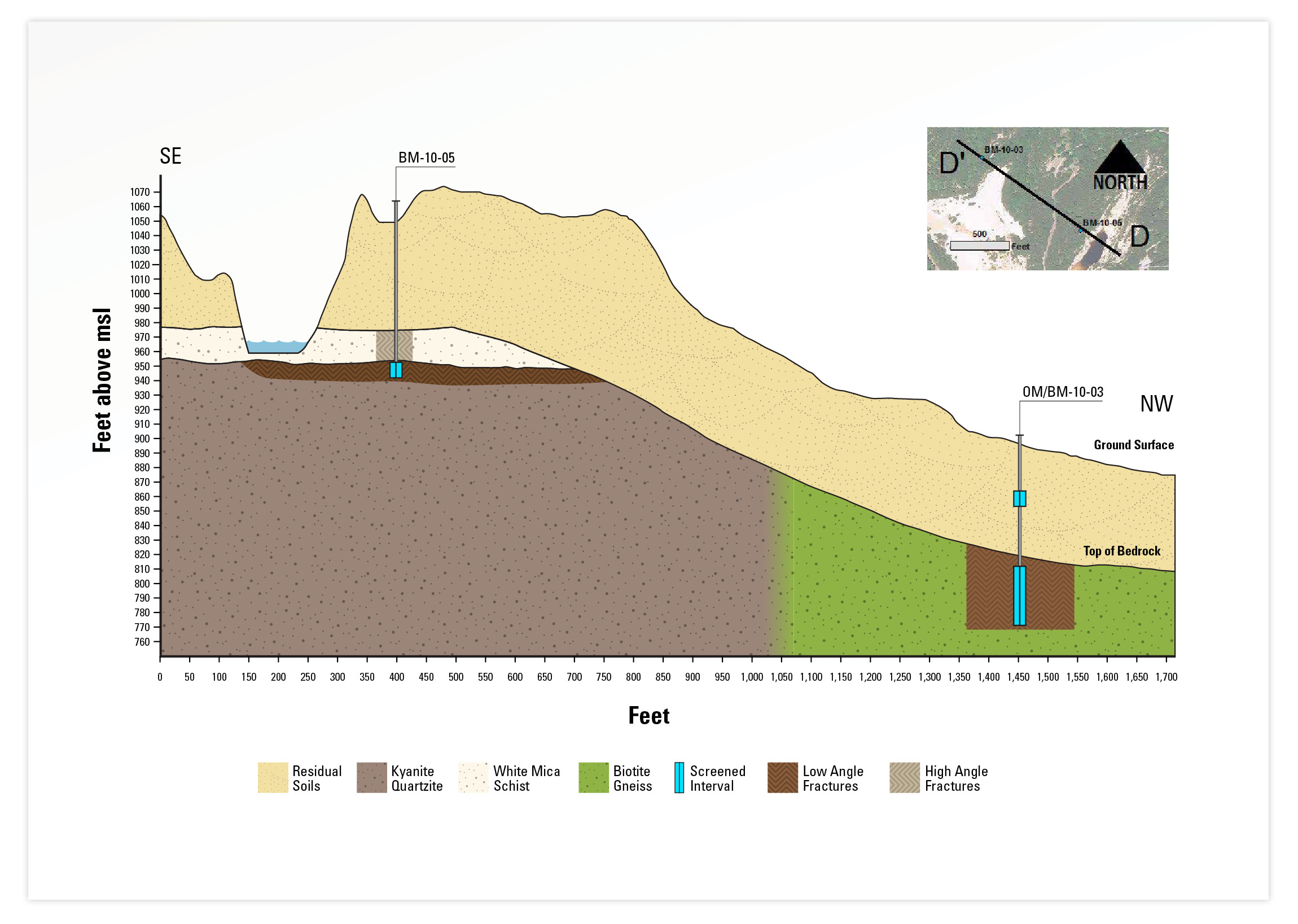Click the 900 elevation tick label
Screen dimensions: 1298x924
click(x=142, y=439)
